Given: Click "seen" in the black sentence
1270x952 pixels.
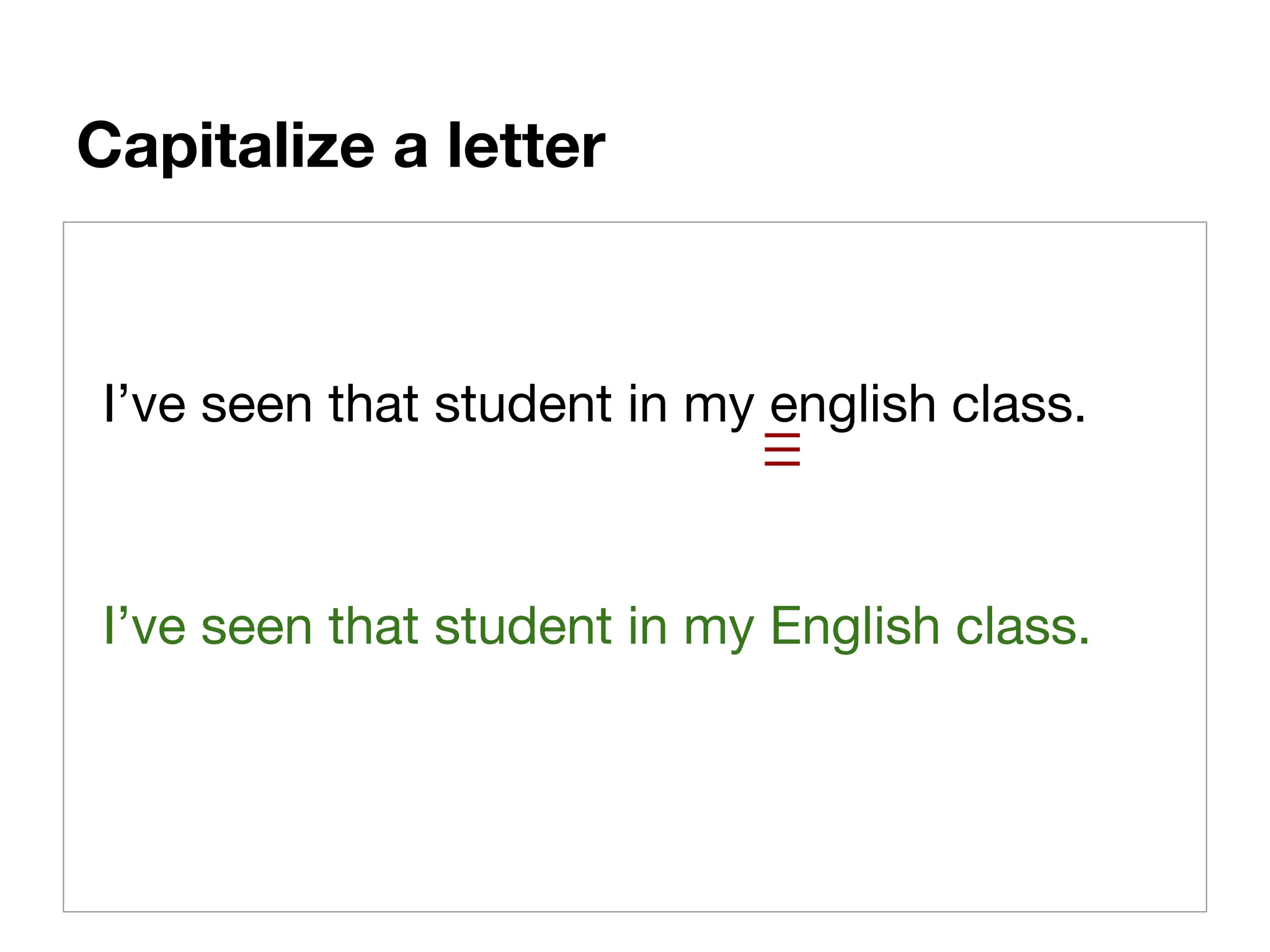Looking at the screenshot, I should click(x=257, y=405).
